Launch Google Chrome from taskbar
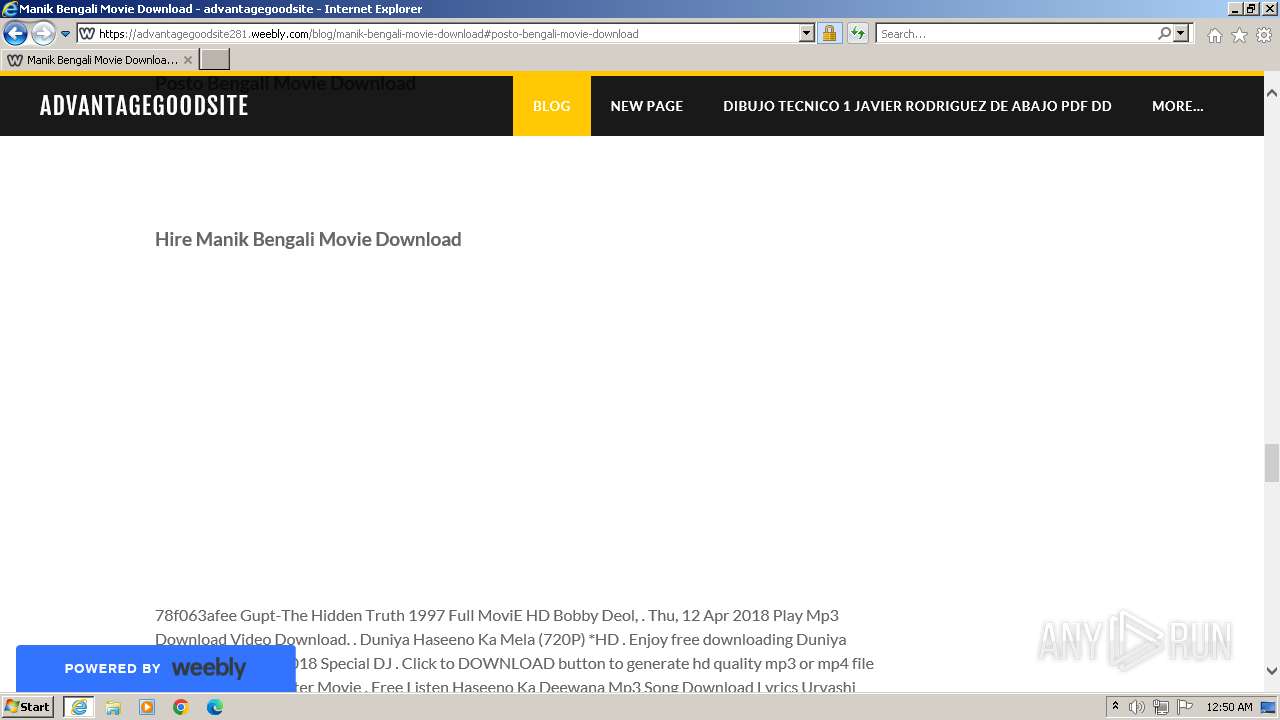 [181, 707]
